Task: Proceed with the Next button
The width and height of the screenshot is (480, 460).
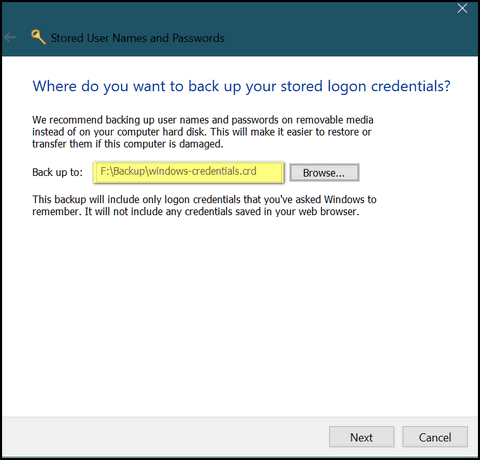Action: tap(362, 437)
